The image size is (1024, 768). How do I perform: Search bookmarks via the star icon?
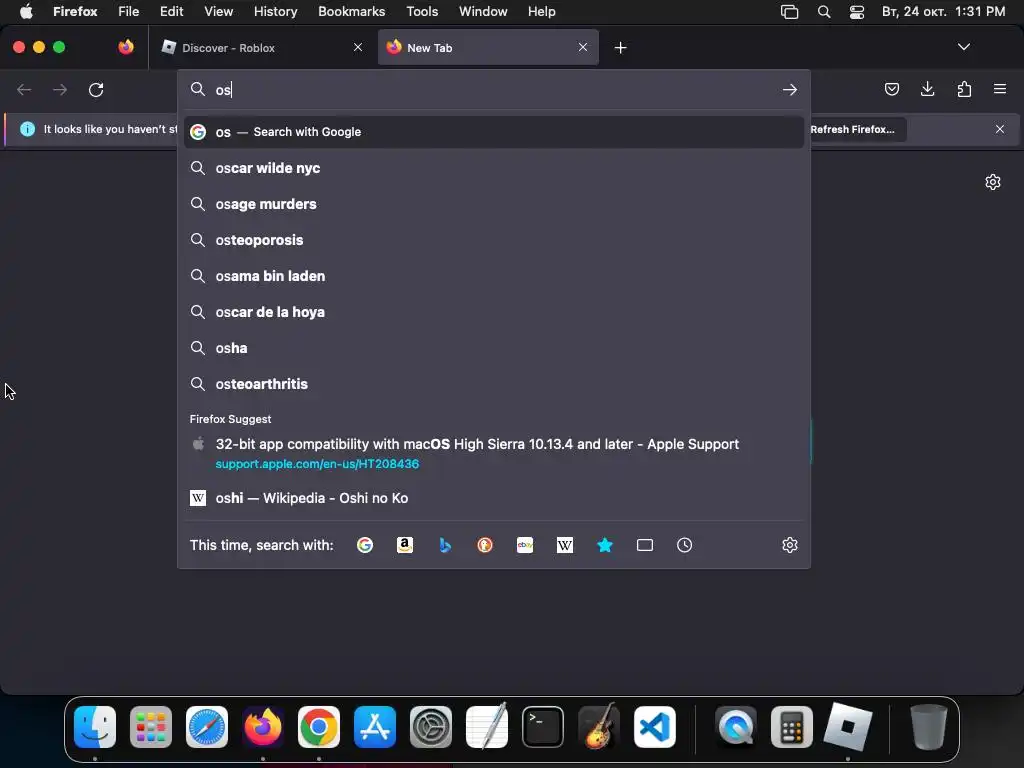(605, 545)
